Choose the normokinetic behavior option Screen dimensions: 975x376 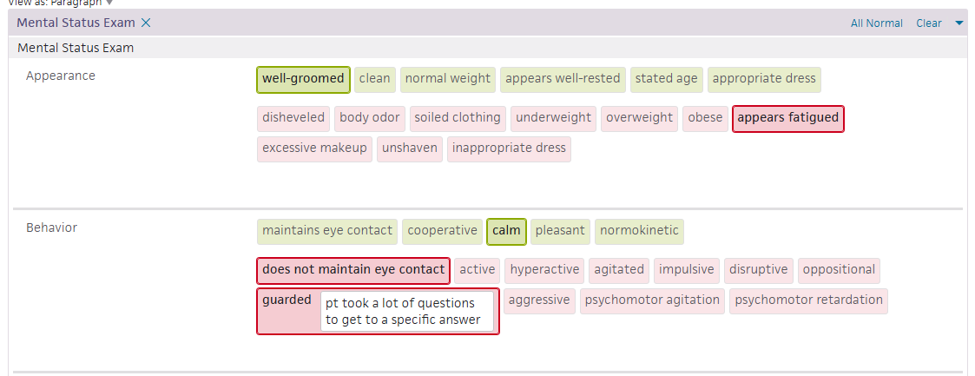(x=639, y=231)
